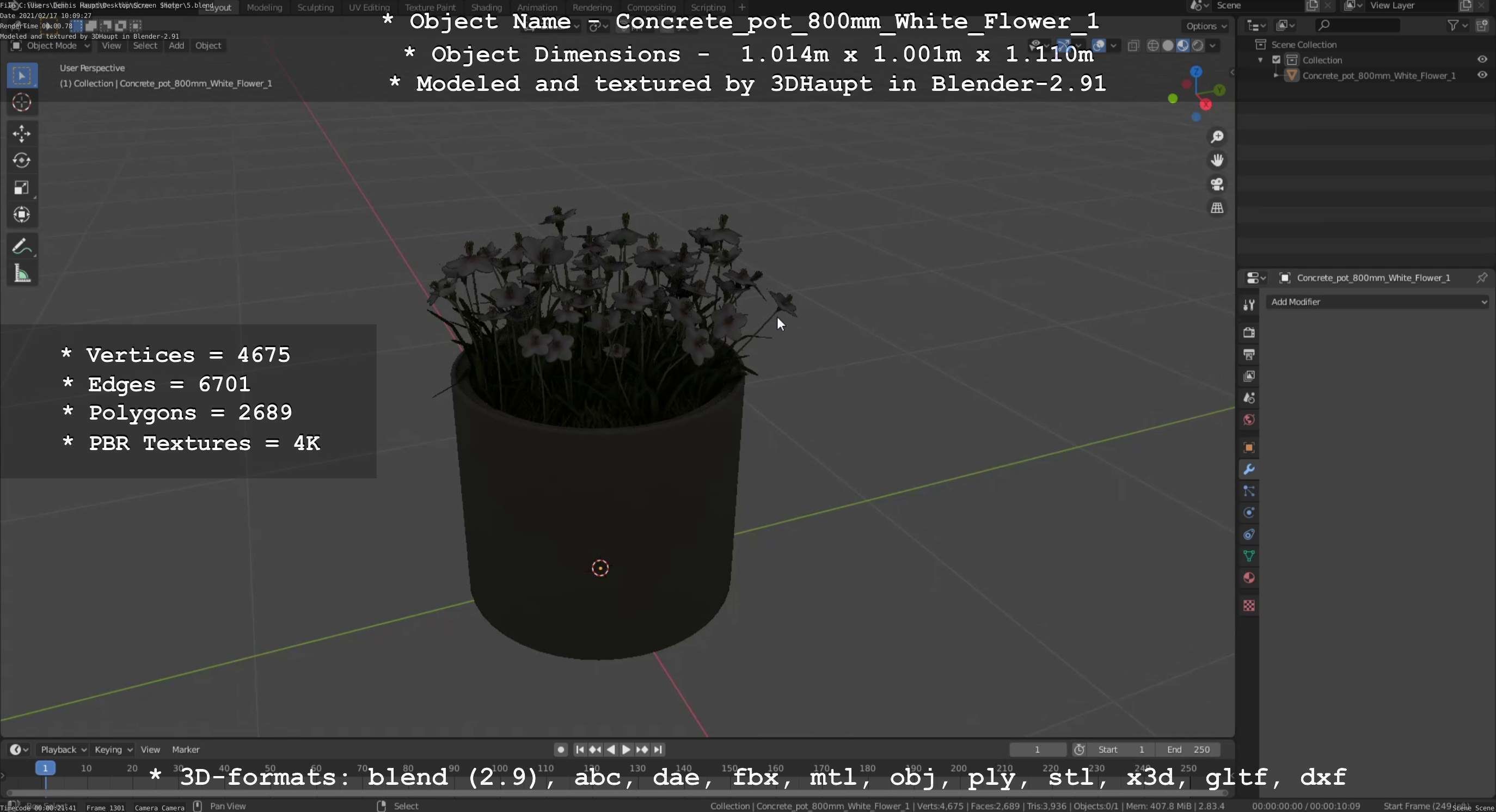Image resolution: width=1496 pixels, height=812 pixels.
Task: Open the Keying dropdown in timeline
Action: [113, 750]
